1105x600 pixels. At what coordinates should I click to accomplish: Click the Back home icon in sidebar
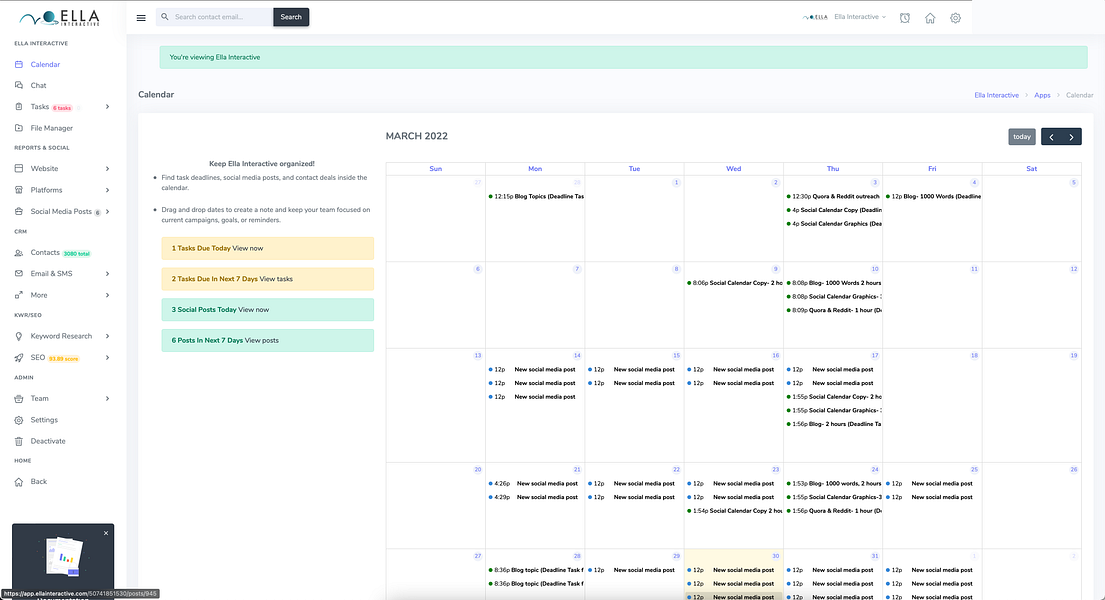pyautogui.click(x=19, y=482)
